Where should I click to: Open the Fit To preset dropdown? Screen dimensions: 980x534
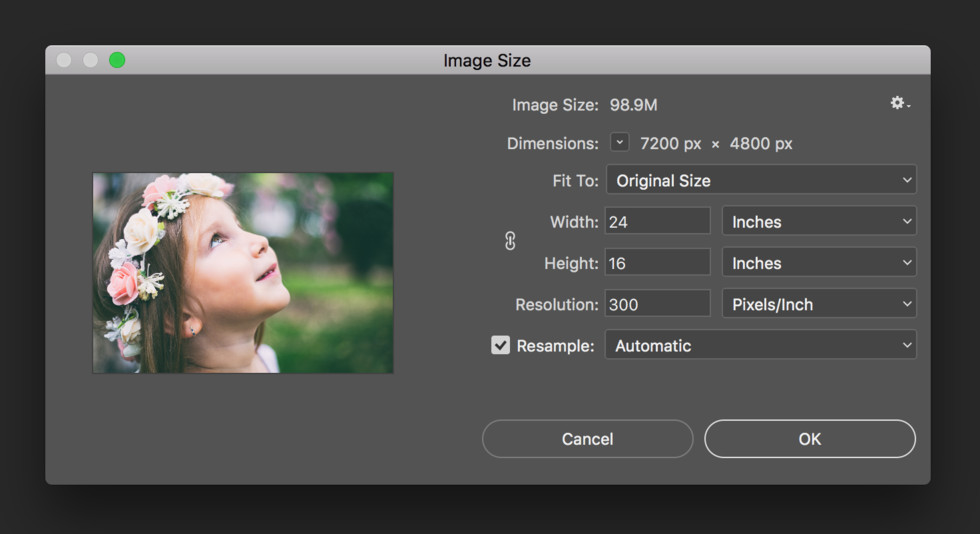(x=760, y=181)
